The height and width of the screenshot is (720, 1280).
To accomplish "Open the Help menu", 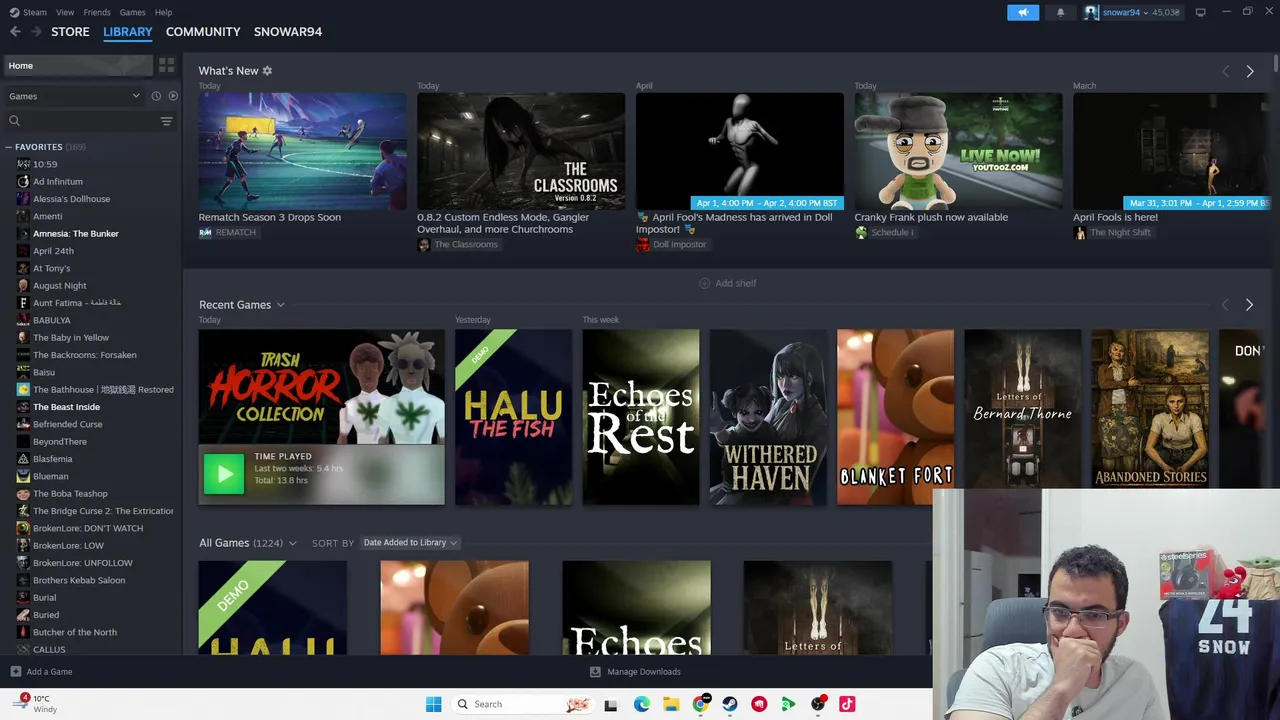I will pyautogui.click(x=163, y=12).
